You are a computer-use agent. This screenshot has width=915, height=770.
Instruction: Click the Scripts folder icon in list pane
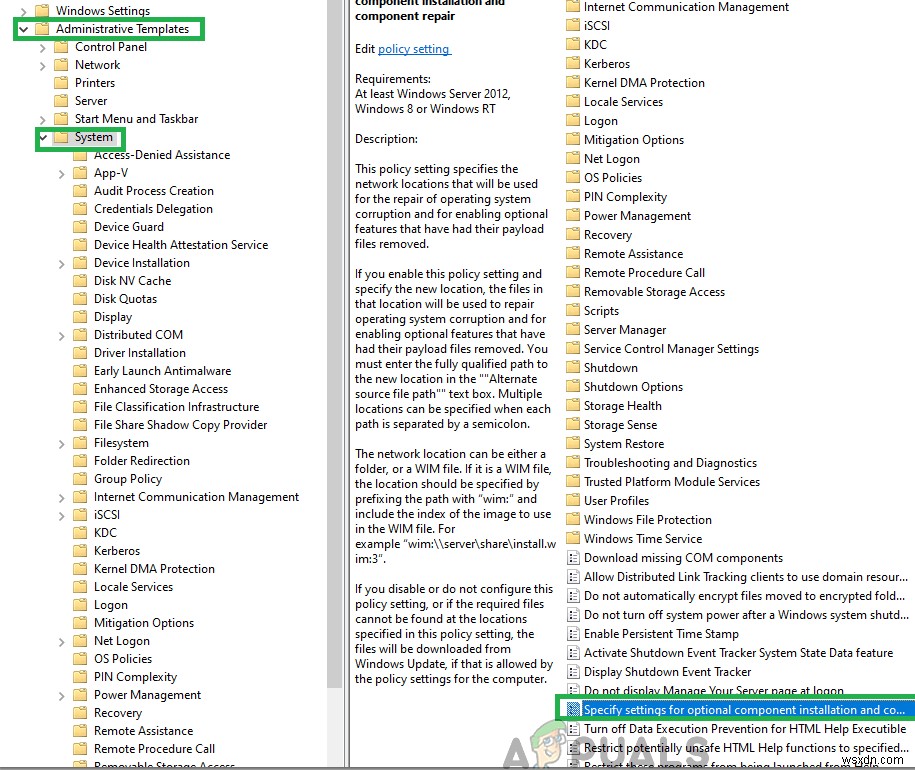573,310
